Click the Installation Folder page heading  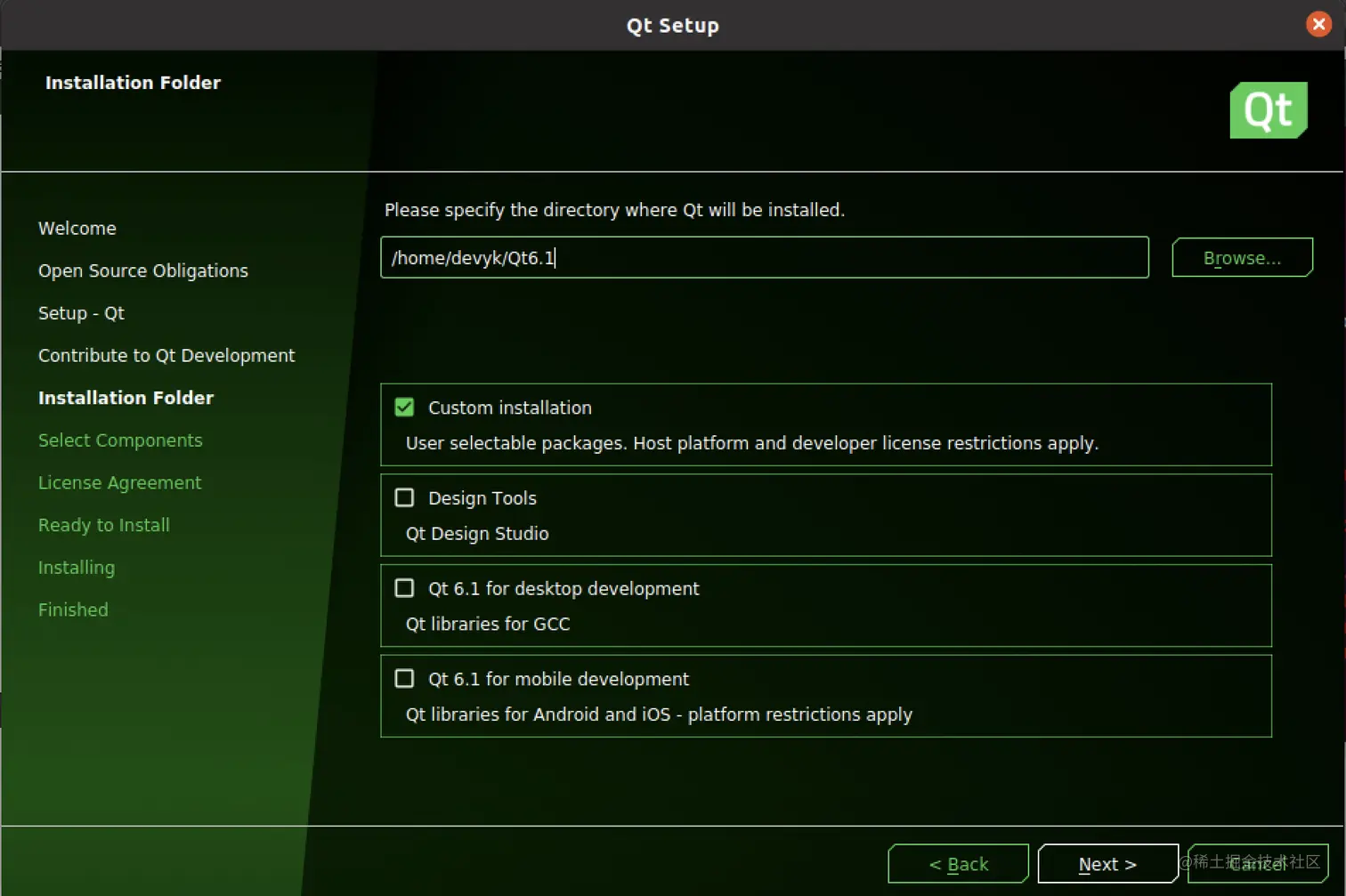click(133, 83)
